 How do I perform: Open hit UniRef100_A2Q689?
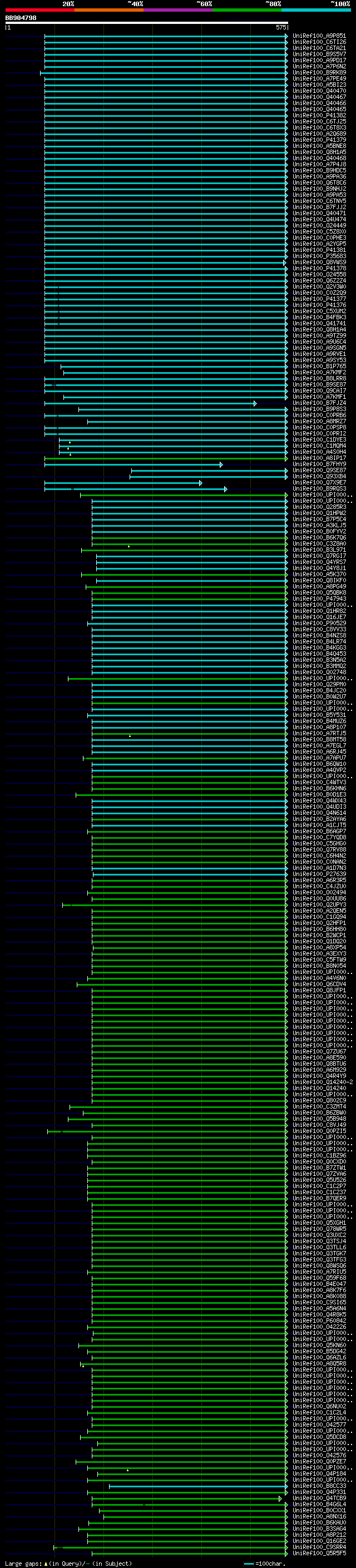pos(319,134)
